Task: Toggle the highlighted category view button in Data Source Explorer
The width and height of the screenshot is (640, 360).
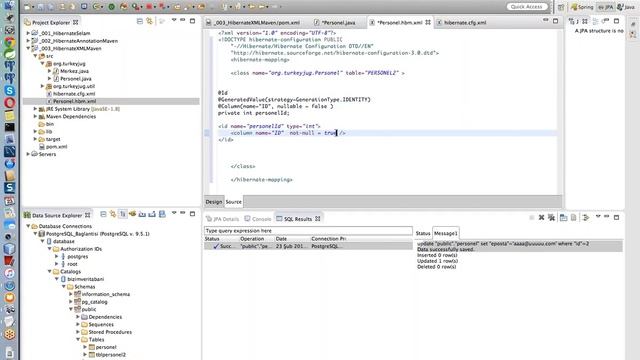Action: 123,214
